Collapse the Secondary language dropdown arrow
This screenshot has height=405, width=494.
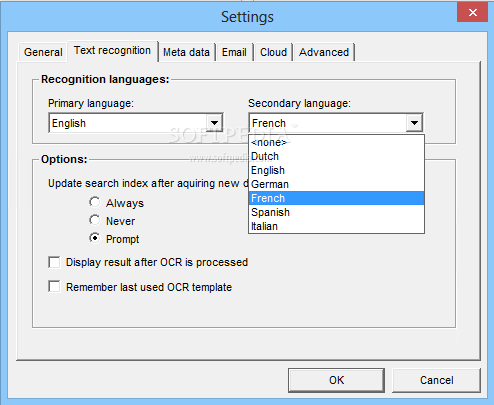click(414, 123)
